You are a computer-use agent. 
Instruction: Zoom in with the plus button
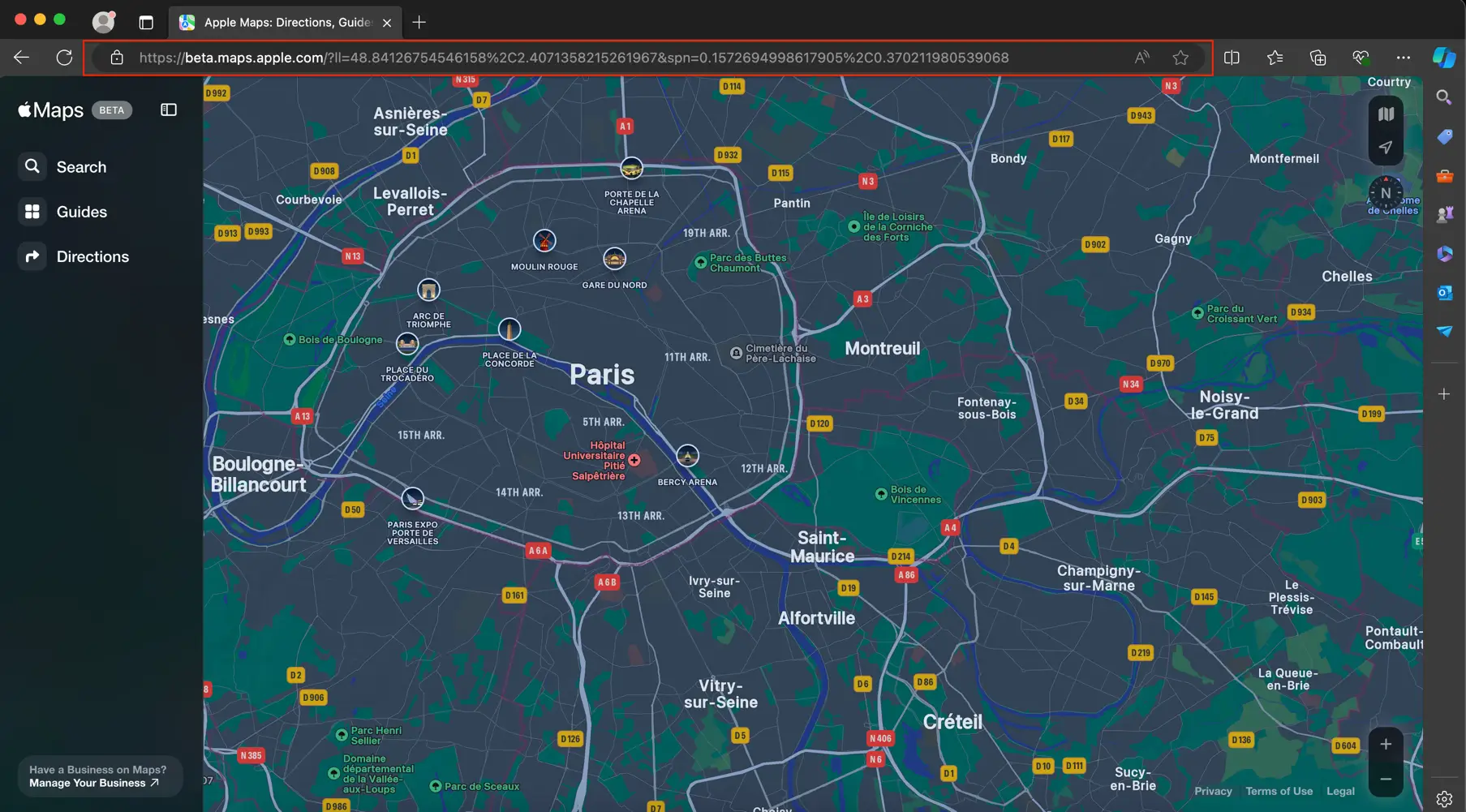click(1386, 744)
